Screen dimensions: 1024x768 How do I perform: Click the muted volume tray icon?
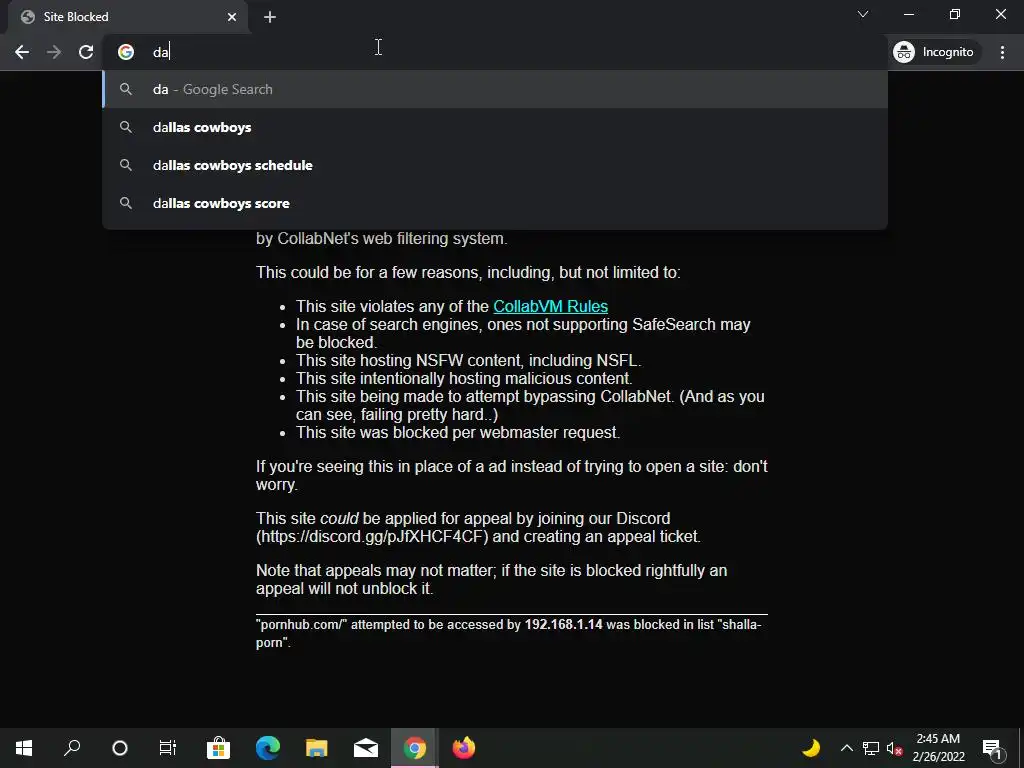pyautogui.click(x=895, y=748)
